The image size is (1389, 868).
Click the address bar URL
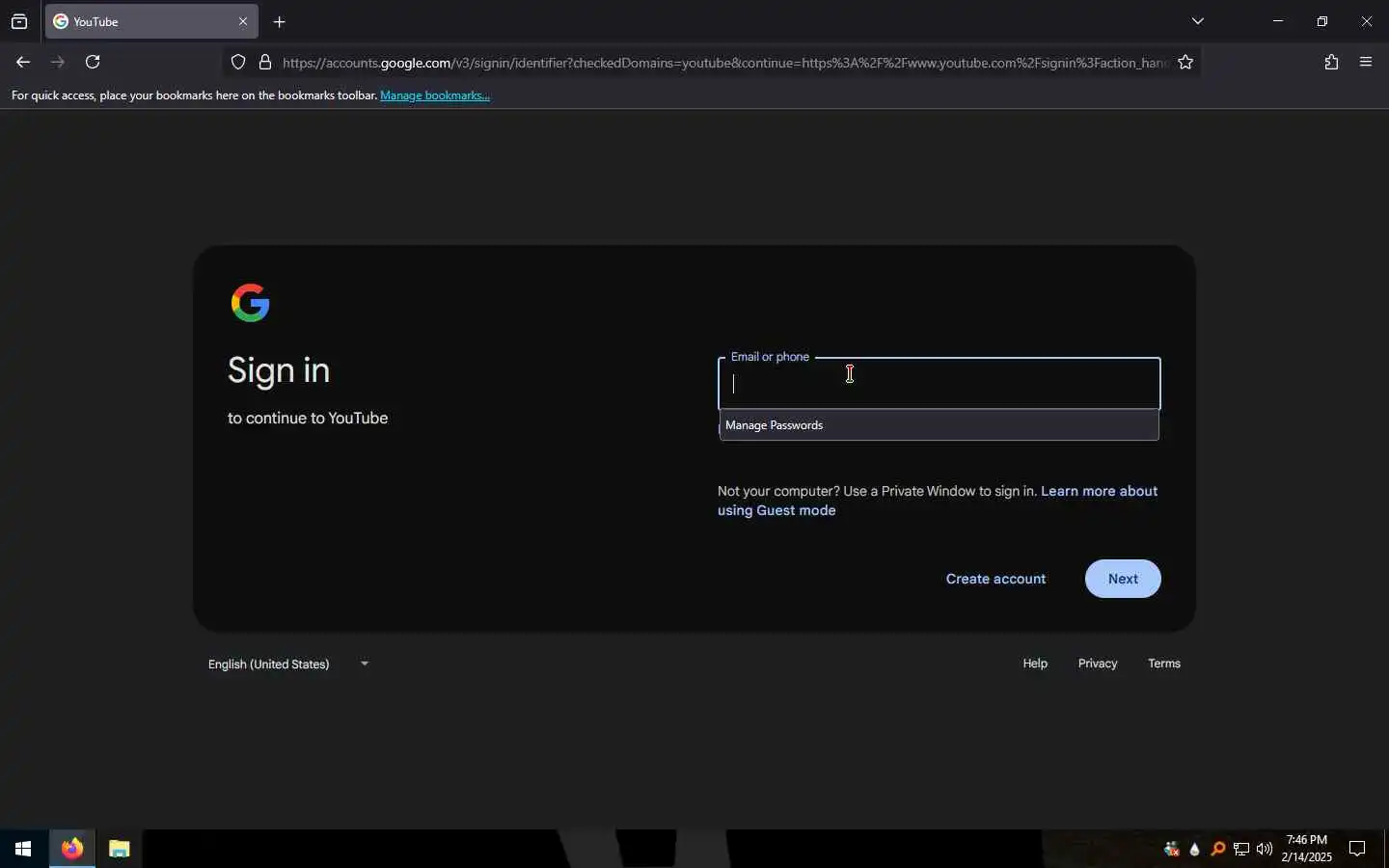pos(725,63)
